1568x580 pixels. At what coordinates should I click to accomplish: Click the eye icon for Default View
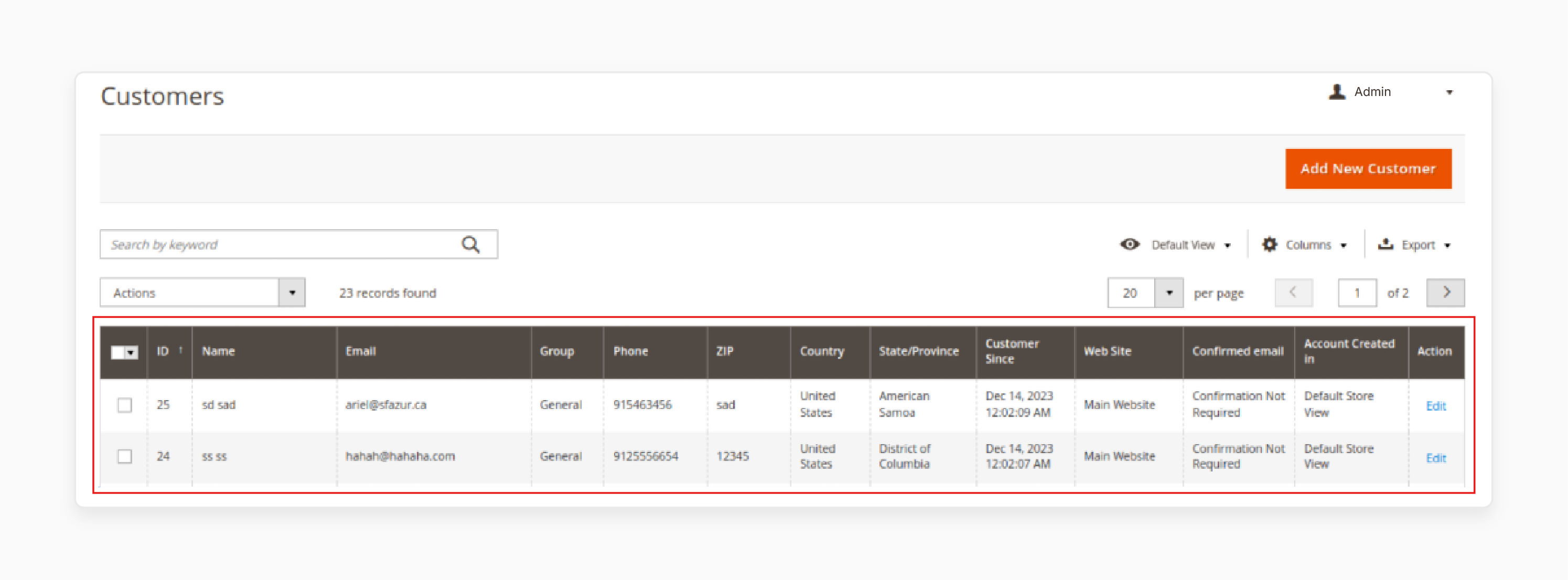pyautogui.click(x=1130, y=245)
